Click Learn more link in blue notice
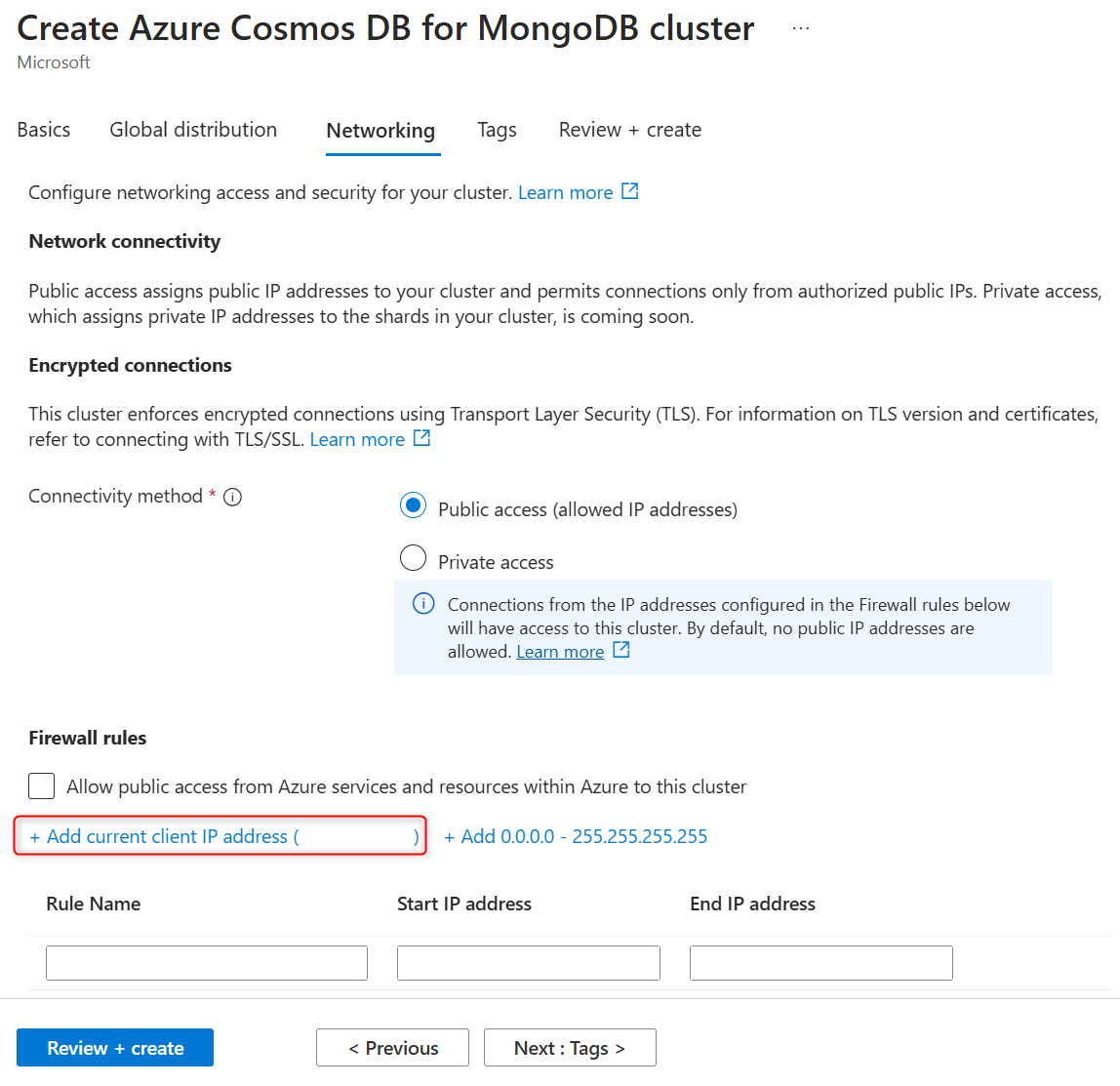The width and height of the screenshot is (1120, 1086). pos(560,652)
